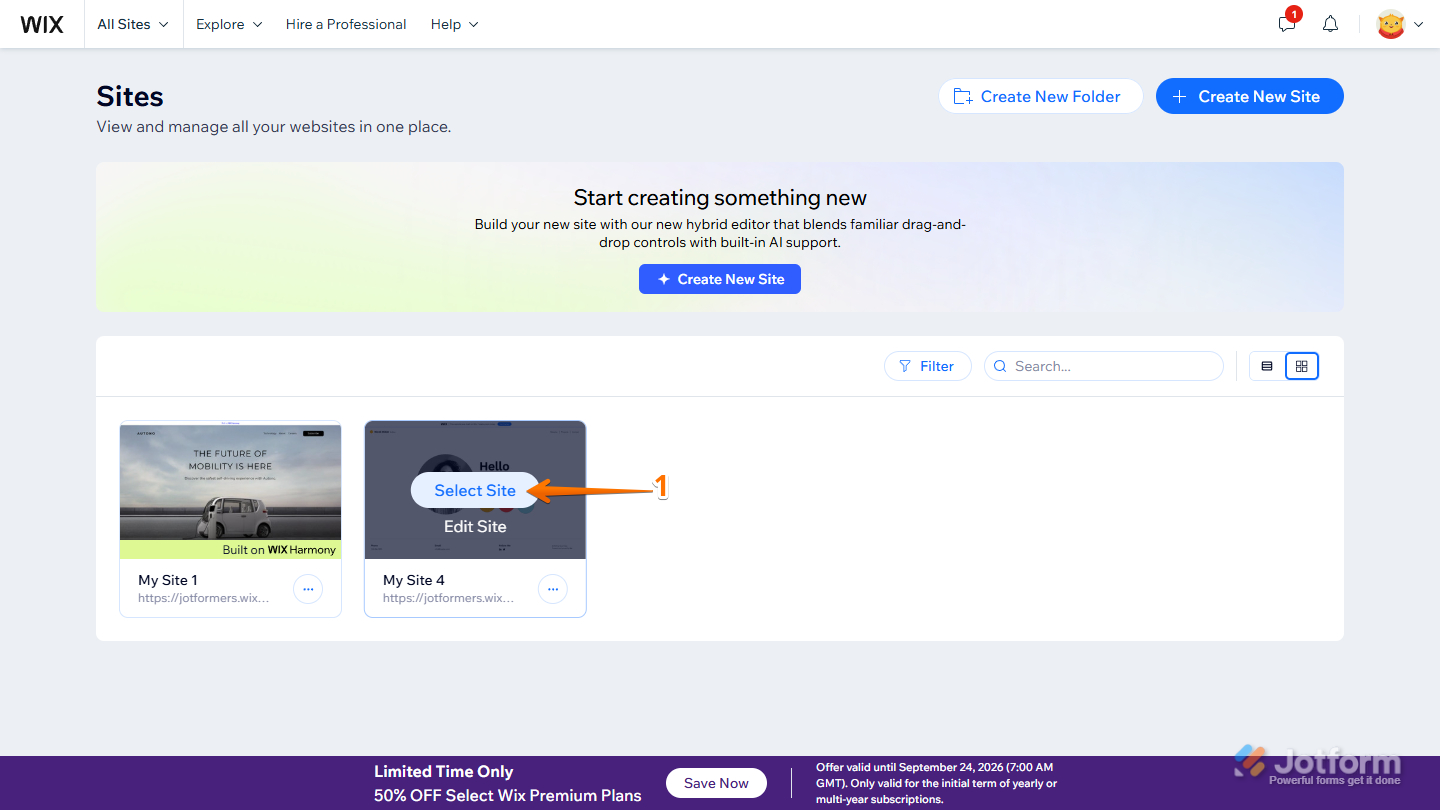Screen dimensions: 1440x810
Task: Expand the All Sites dropdown
Action: [x=133, y=24]
